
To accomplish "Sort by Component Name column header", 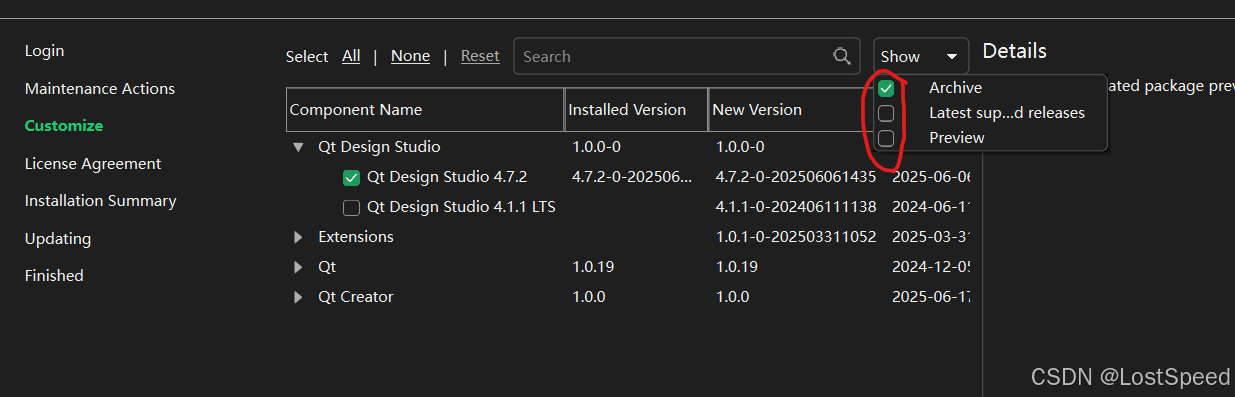I will pos(425,110).
